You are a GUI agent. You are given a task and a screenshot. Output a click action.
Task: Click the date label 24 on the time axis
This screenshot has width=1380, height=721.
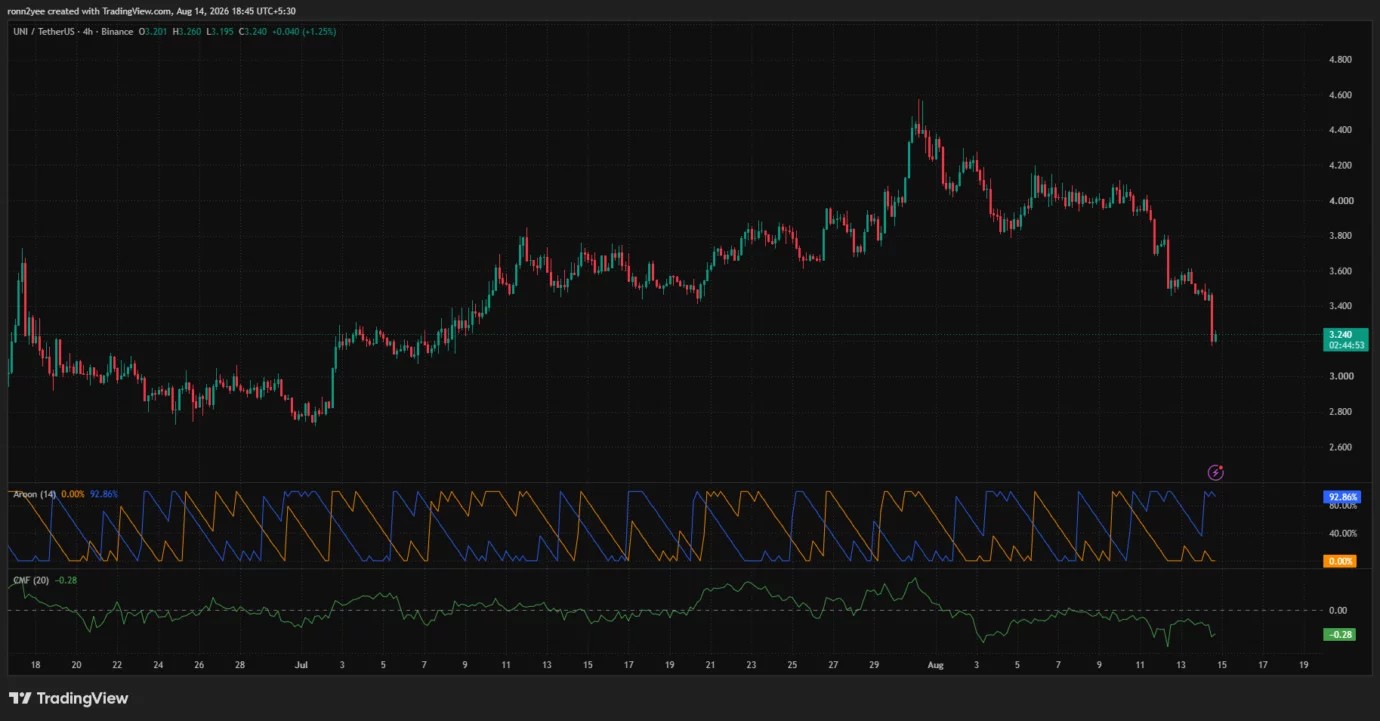coord(158,664)
